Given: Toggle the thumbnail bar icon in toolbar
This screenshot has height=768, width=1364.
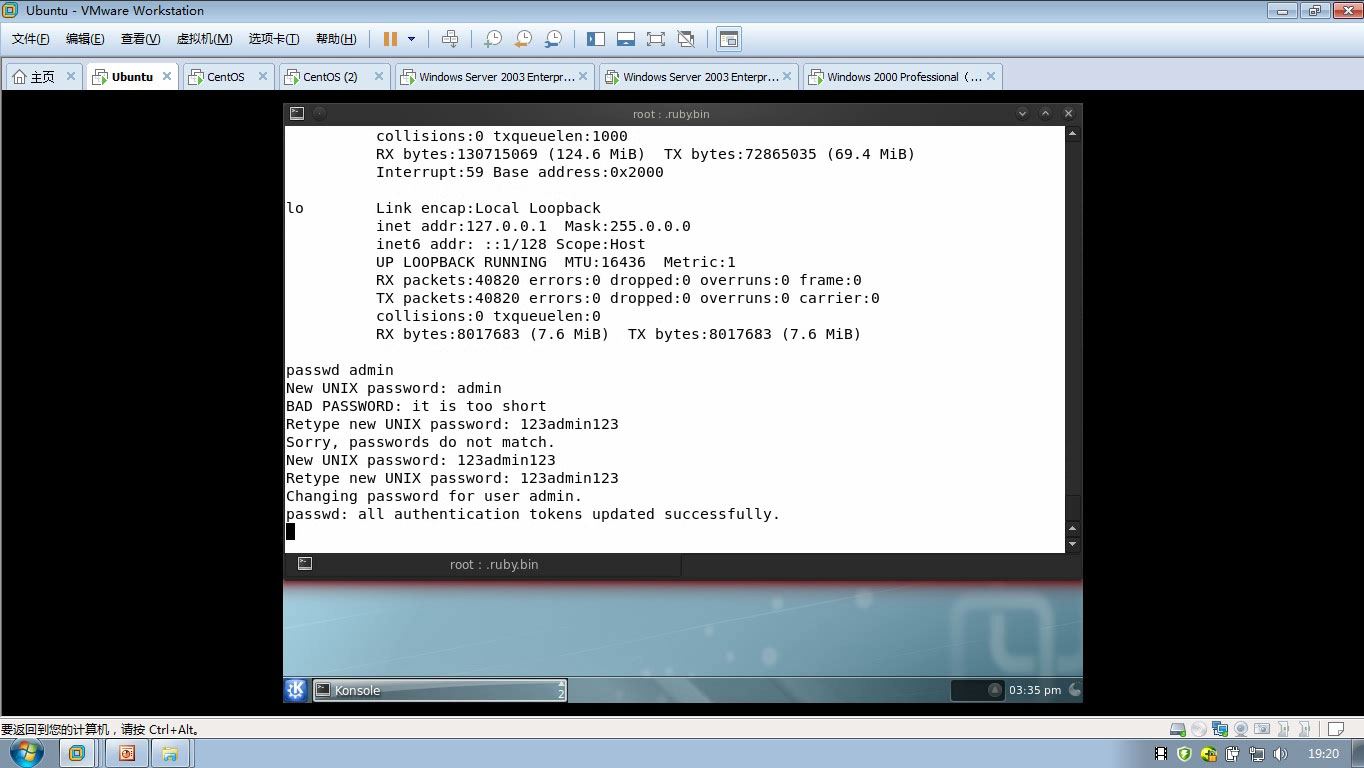Looking at the screenshot, I should point(626,39).
